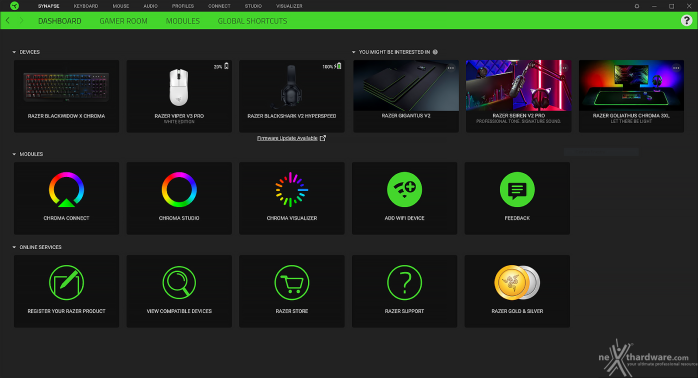This screenshot has width=698, height=378.
Task: Open Razer BlackShark V2 HyperSpeed device
Action: click(x=292, y=96)
